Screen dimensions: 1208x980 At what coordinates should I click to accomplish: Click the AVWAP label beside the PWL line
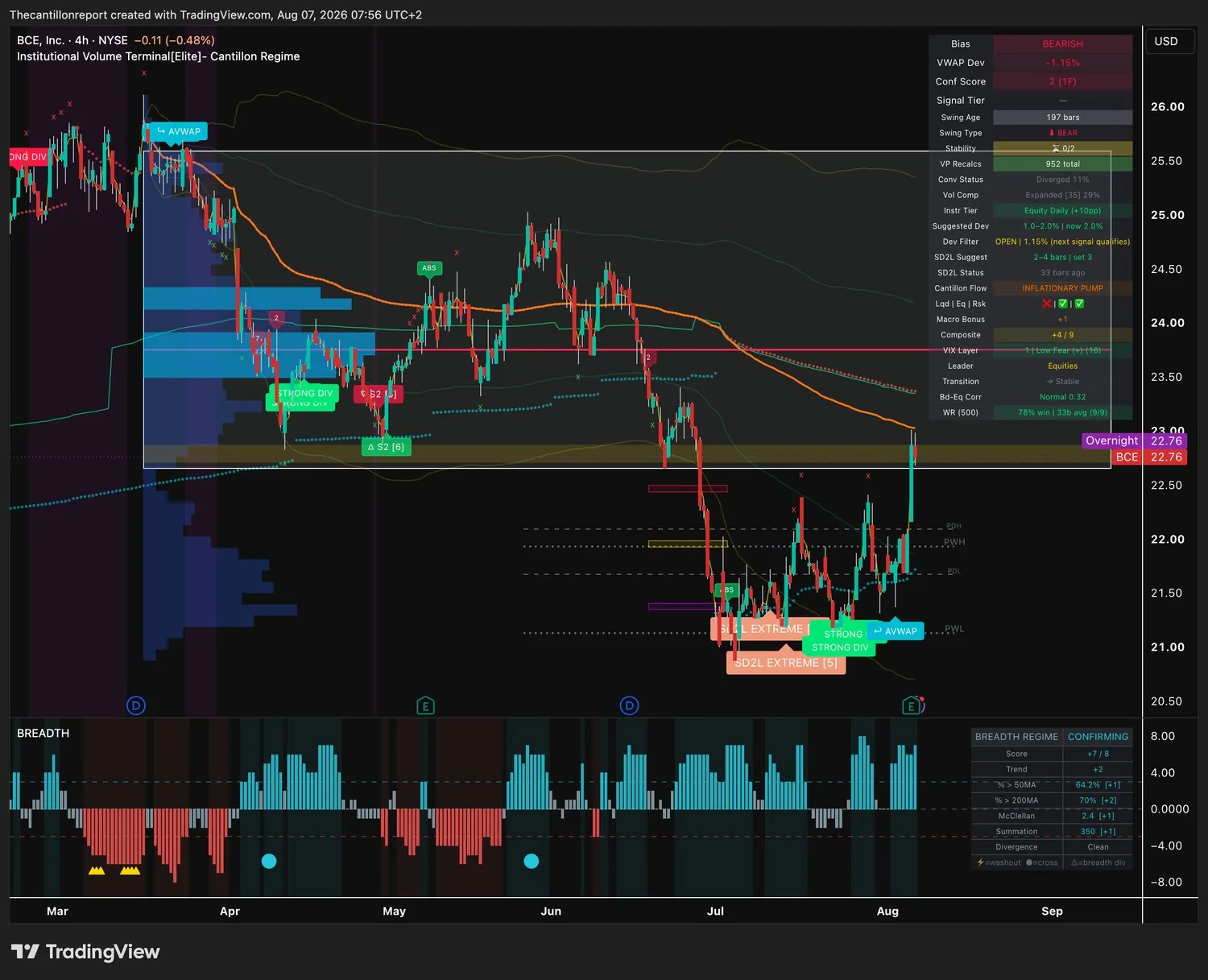[895, 631]
